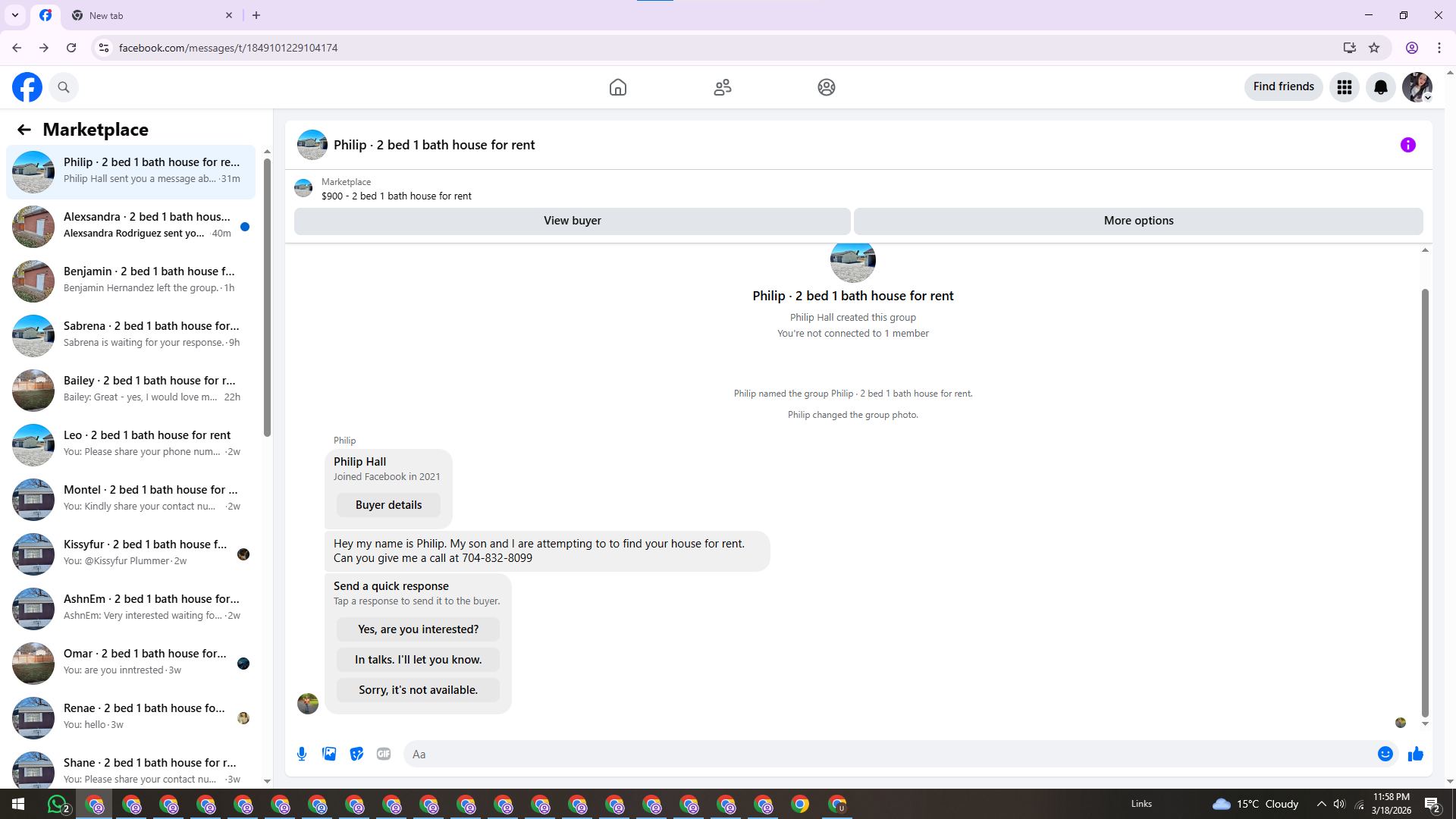Go to Facebook Home tab
Image resolution: width=1456 pixels, height=819 pixels.
click(617, 87)
